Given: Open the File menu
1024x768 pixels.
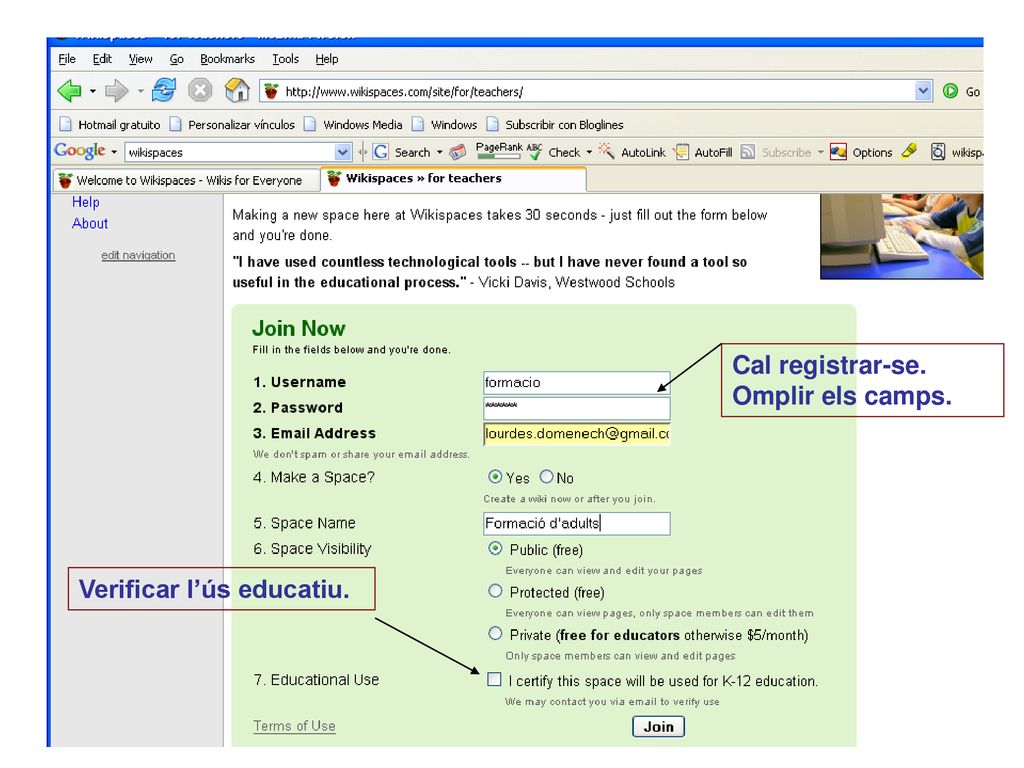Looking at the screenshot, I should coord(67,59).
